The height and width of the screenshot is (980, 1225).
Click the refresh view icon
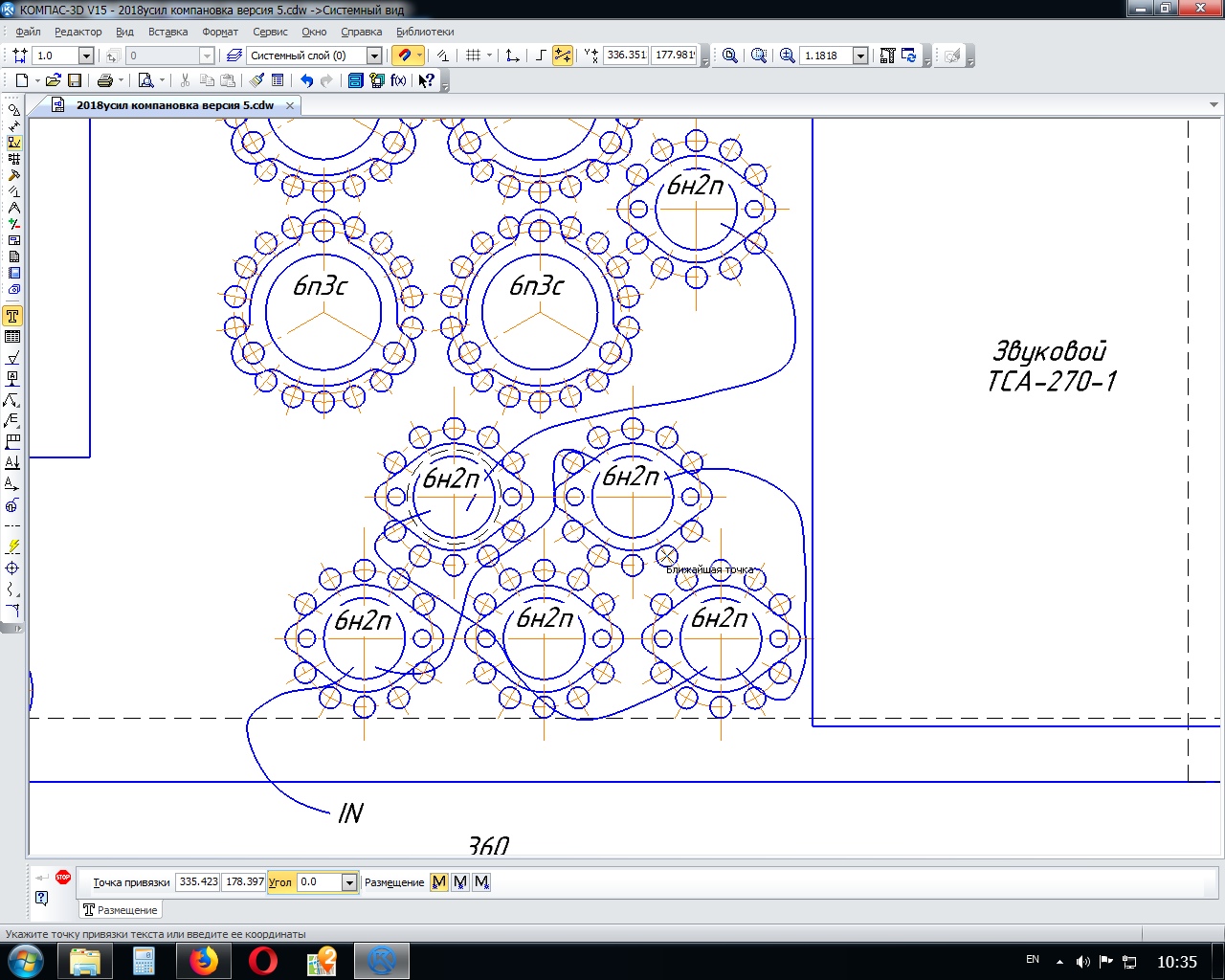click(x=909, y=56)
